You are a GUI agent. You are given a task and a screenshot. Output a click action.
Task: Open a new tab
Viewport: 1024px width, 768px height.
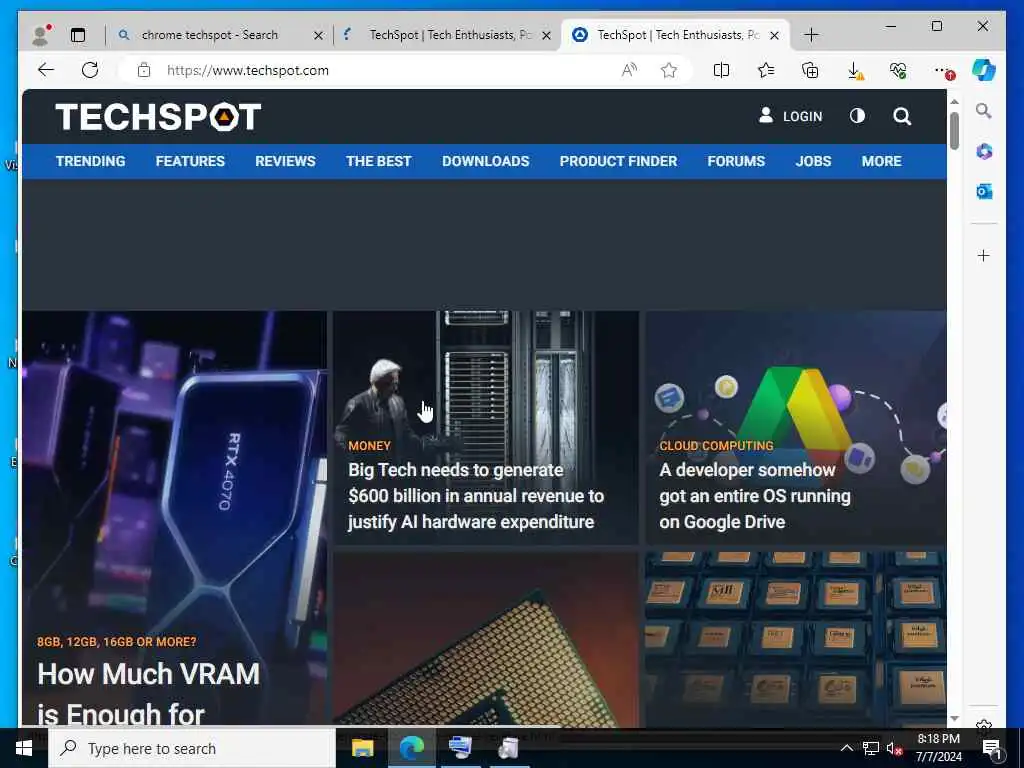pyautogui.click(x=811, y=35)
